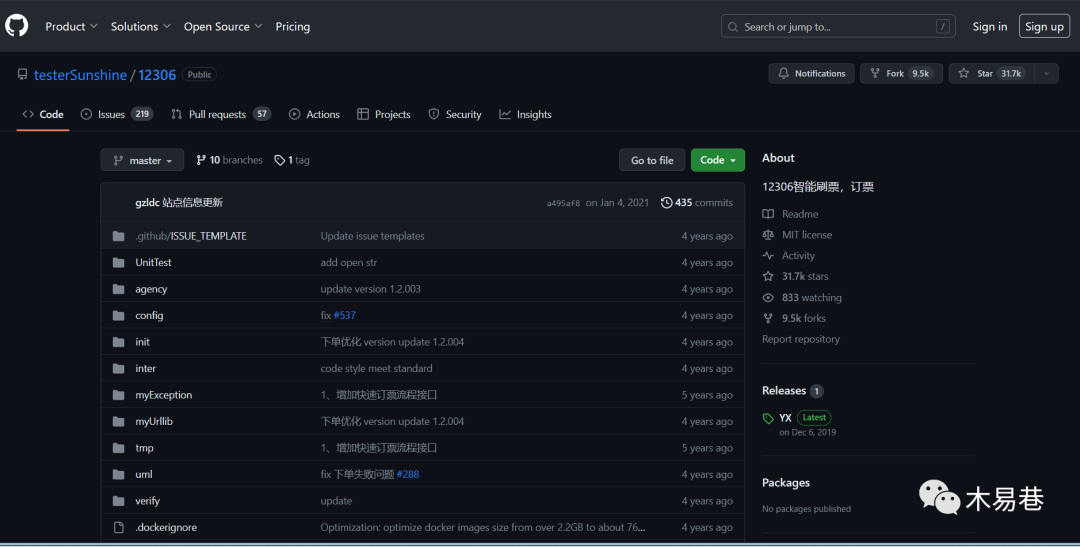Open the .dockerignore file
This screenshot has width=1080, height=547.
pos(166,527)
